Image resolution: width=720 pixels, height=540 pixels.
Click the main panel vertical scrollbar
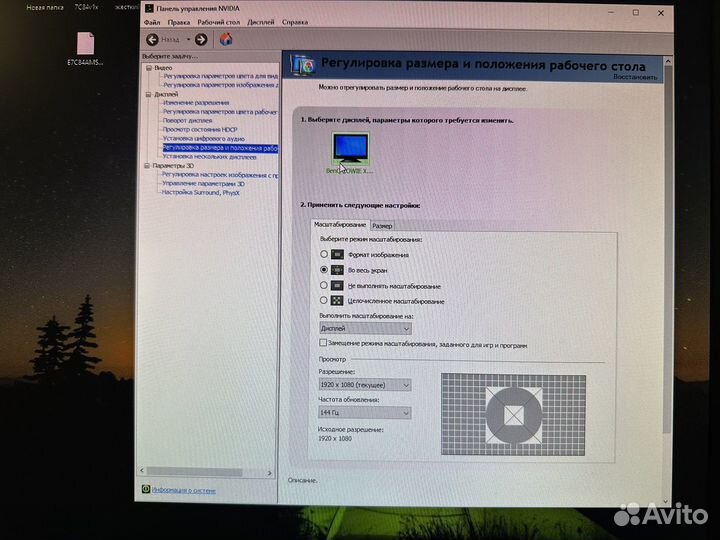tap(668, 250)
